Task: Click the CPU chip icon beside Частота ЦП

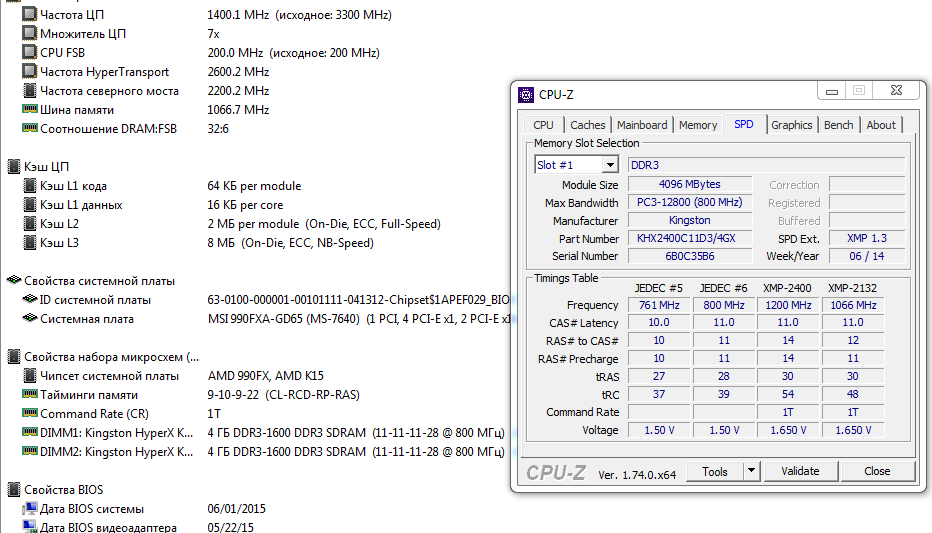Action: [29, 14]
